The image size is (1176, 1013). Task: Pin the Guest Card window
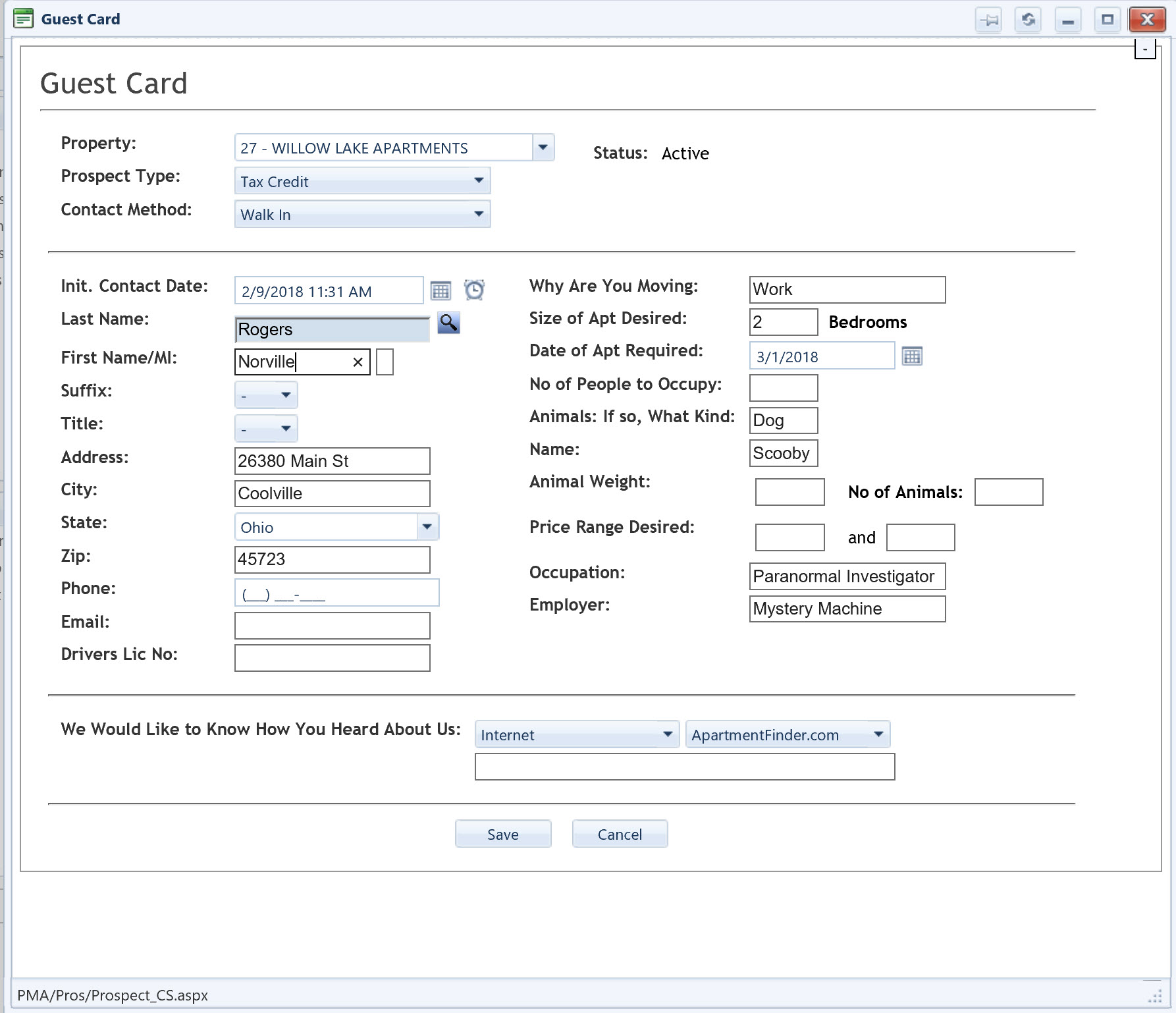coord(988,20)
